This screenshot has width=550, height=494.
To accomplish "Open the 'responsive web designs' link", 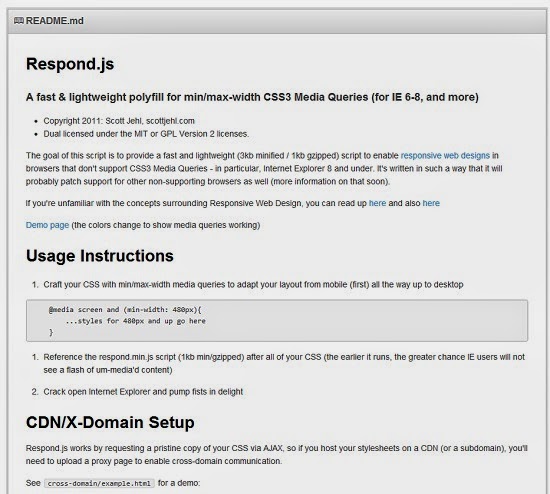I will click(445, 155).
